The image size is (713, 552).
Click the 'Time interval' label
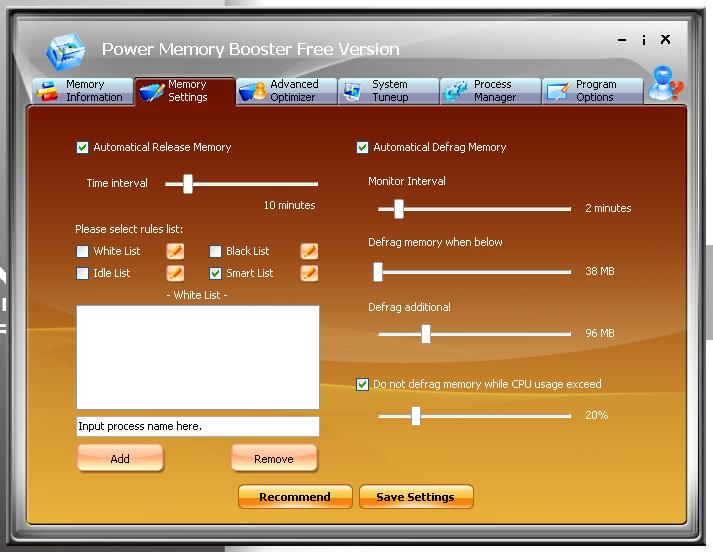point(117,183)
